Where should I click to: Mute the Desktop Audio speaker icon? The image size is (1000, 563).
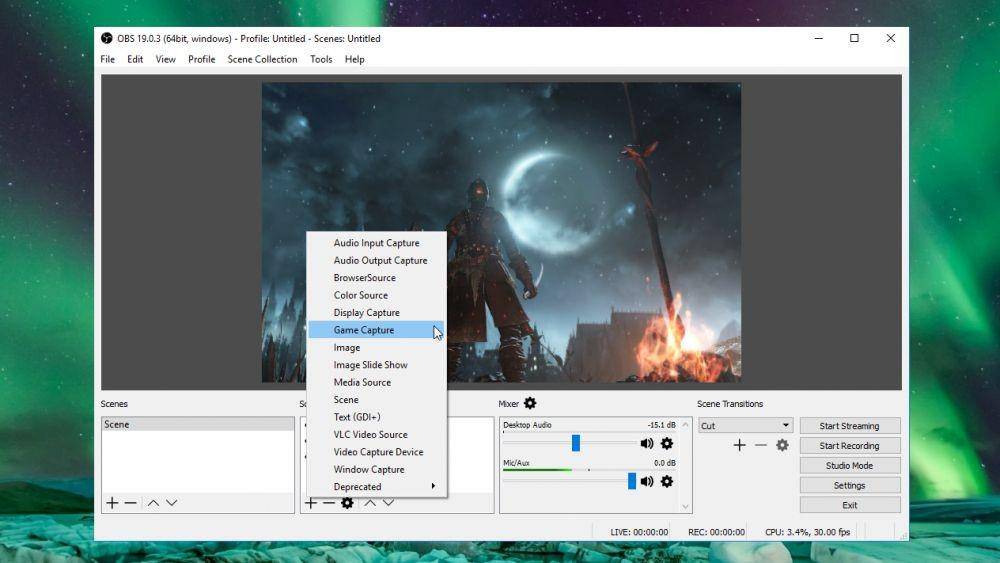[x=647, y=443]
